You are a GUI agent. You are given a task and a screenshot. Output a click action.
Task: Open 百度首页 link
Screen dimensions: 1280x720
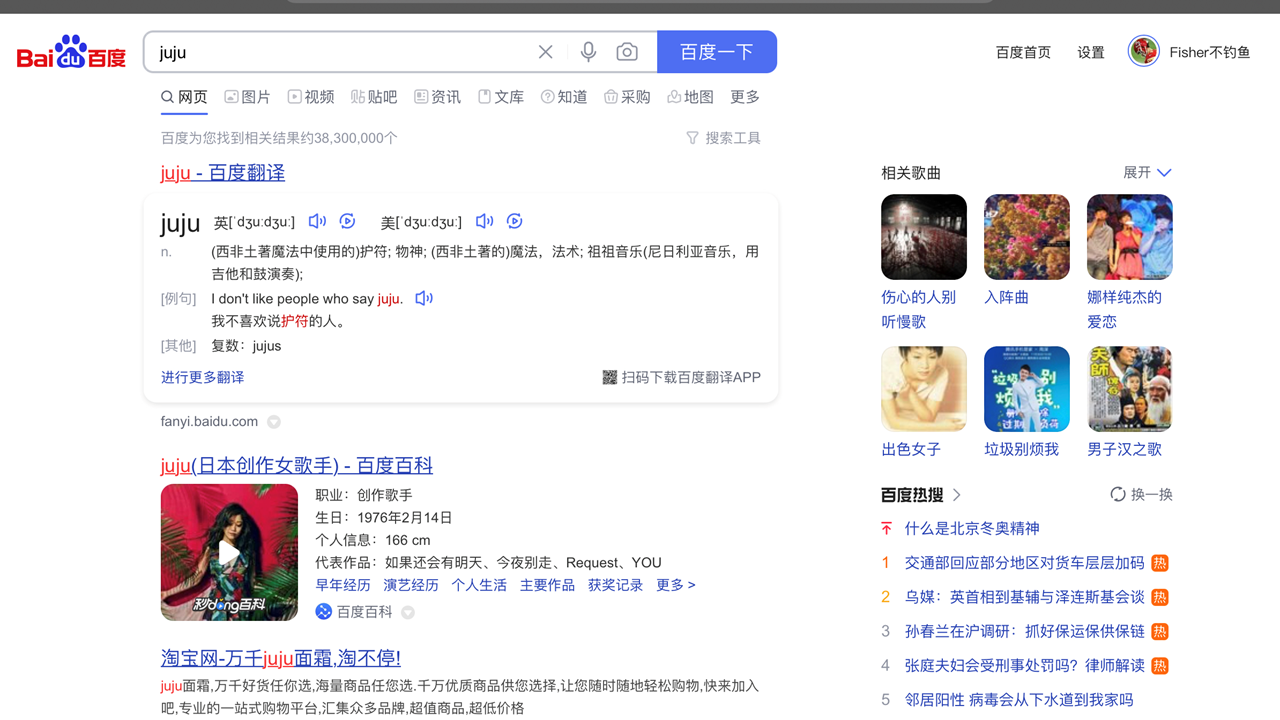(x=1023, y=52)
